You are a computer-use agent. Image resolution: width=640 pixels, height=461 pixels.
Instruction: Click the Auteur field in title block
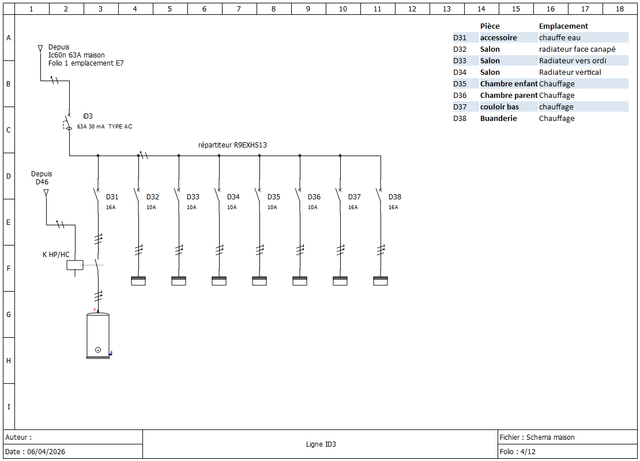[x=73, y=437]
